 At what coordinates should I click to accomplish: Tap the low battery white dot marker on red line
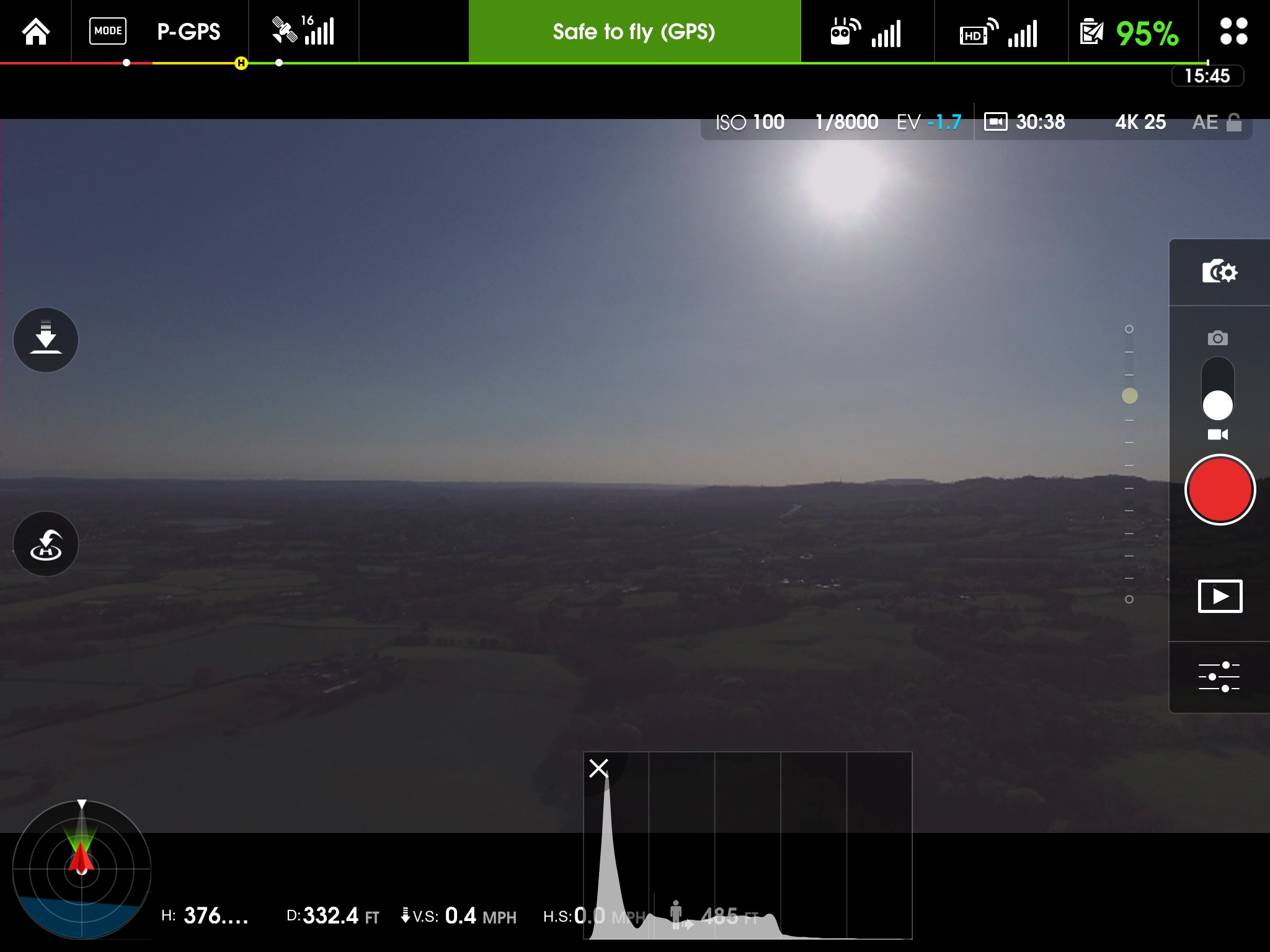pyautogui.click(x=127, y=63)
